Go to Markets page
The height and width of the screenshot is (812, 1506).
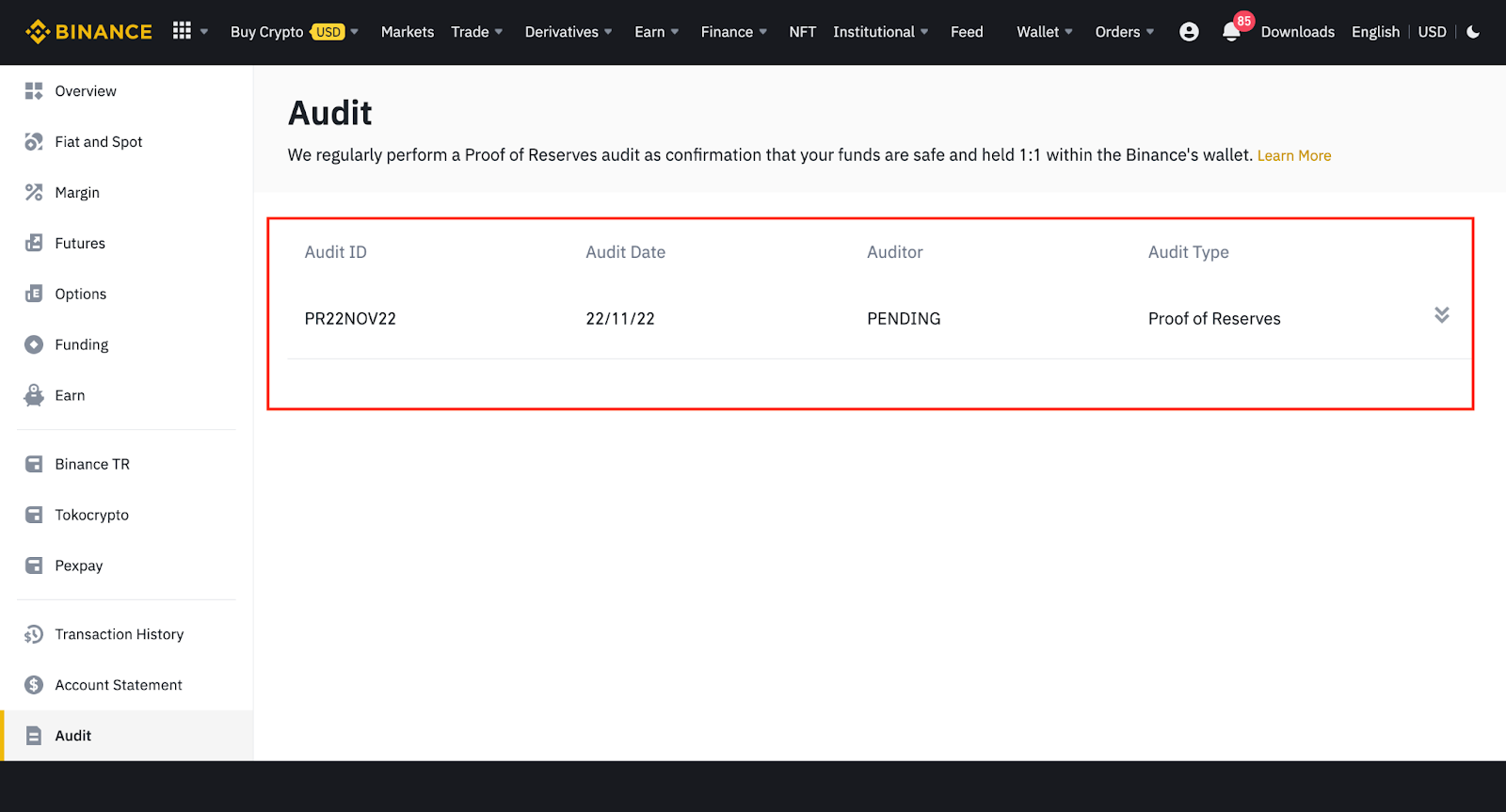click(408, 32)
